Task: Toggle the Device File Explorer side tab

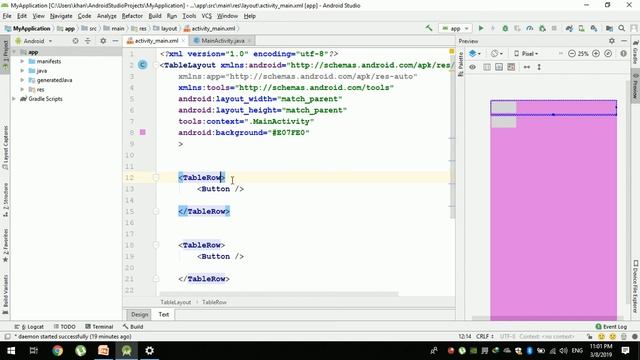Action: tap(636, 287)
